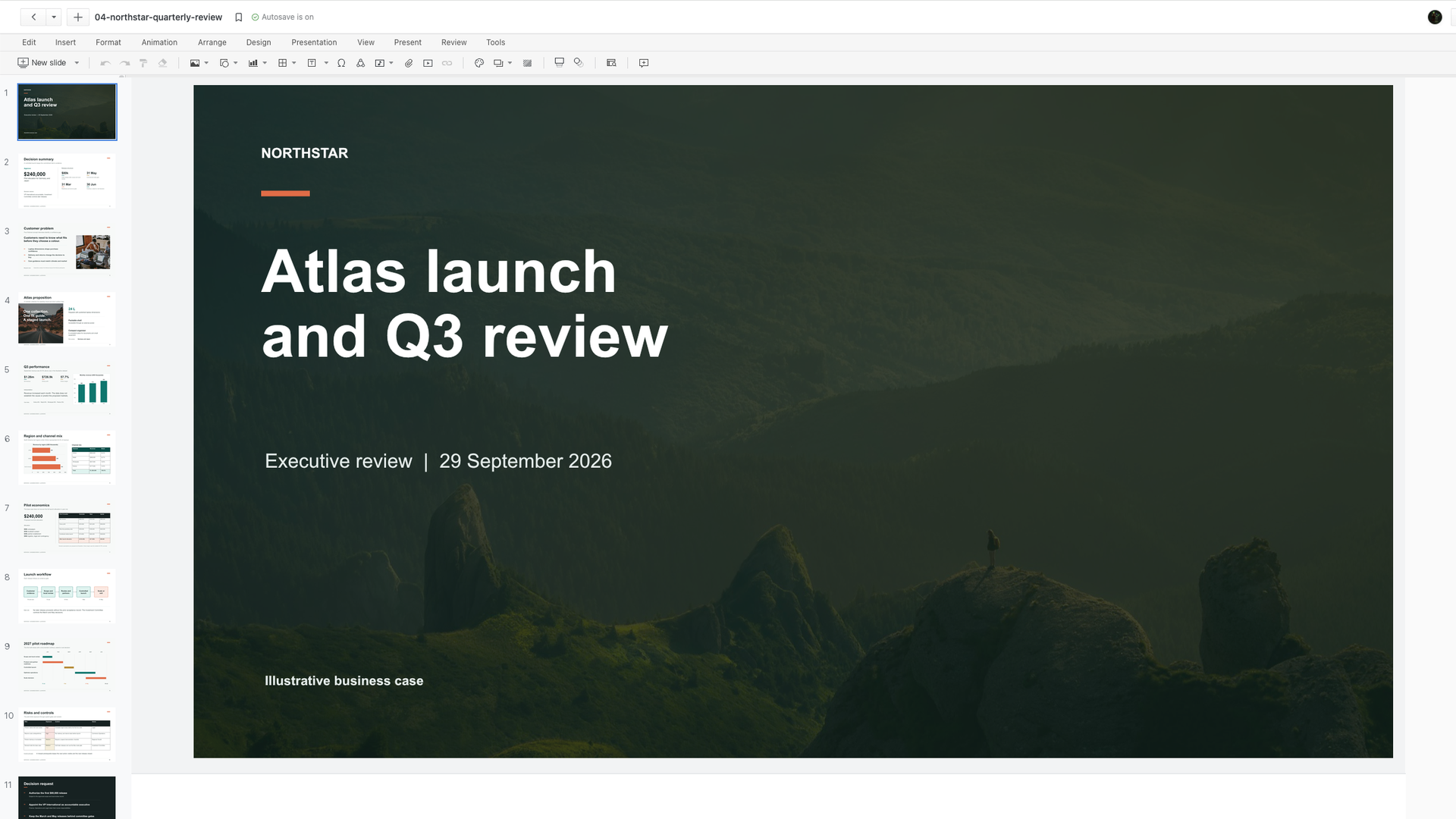Click the insert text box icon
This screenshot has height=819, width=1456.
pos(312,63)
